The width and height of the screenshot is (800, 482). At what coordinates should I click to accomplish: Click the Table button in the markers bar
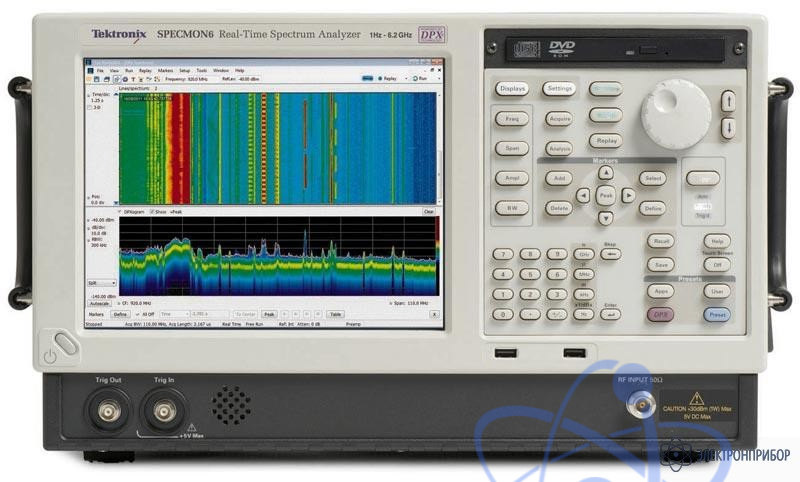tap(337, 313)
